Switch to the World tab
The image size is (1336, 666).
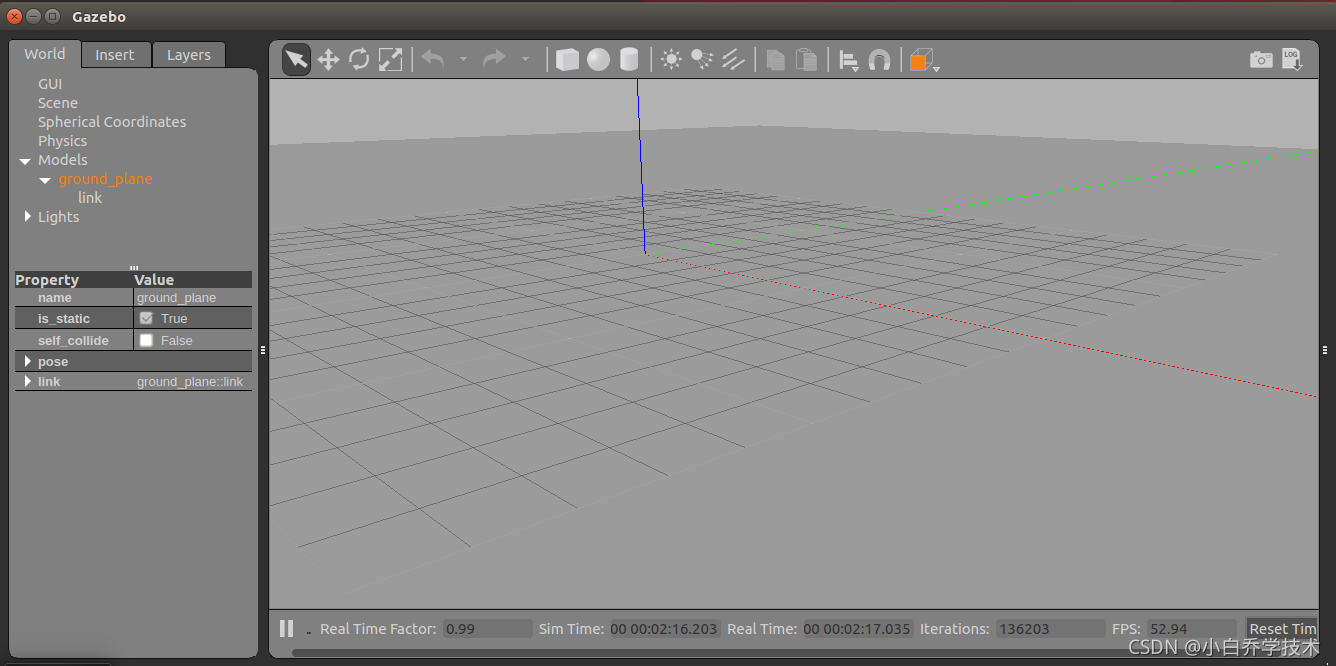[x=45, y=54]
